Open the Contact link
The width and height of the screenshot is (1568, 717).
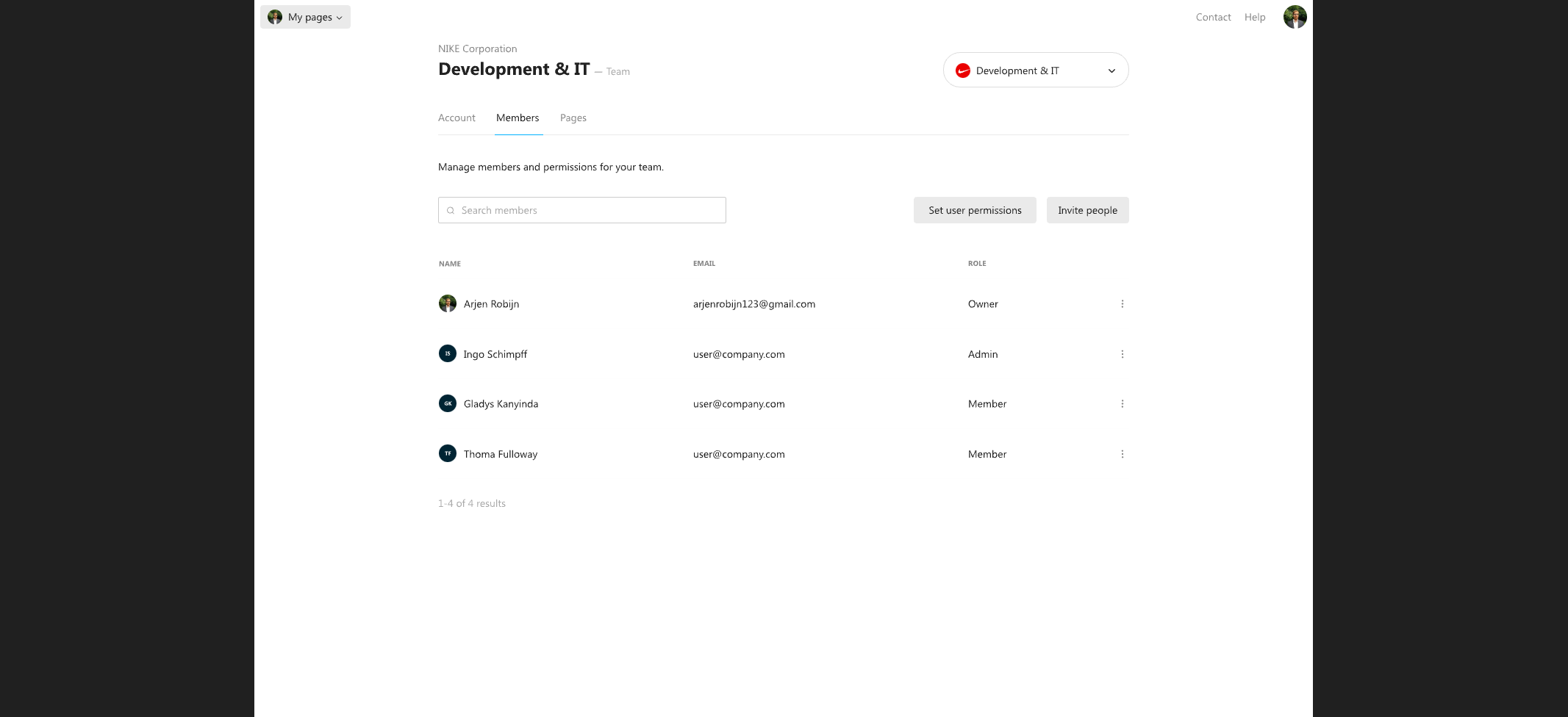tap(1213, 17)
